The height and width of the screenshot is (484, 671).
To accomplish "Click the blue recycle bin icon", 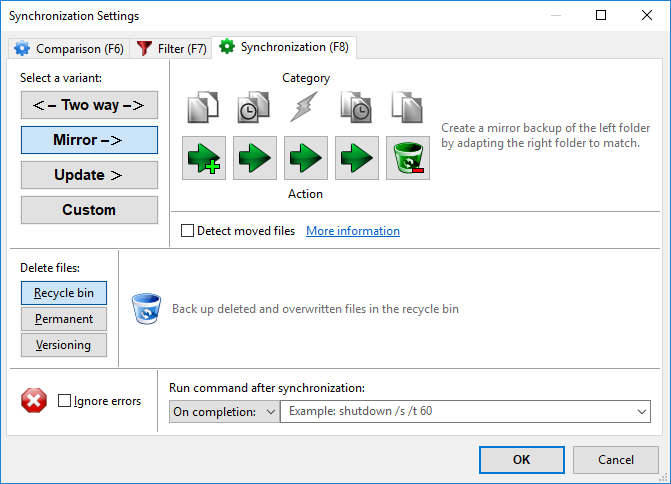I will coord(146,309).
